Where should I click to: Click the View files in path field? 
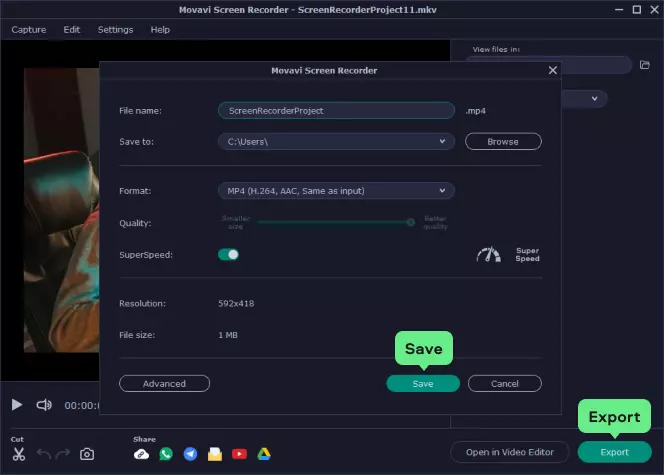pyautogui.click(x=549, y=65)
